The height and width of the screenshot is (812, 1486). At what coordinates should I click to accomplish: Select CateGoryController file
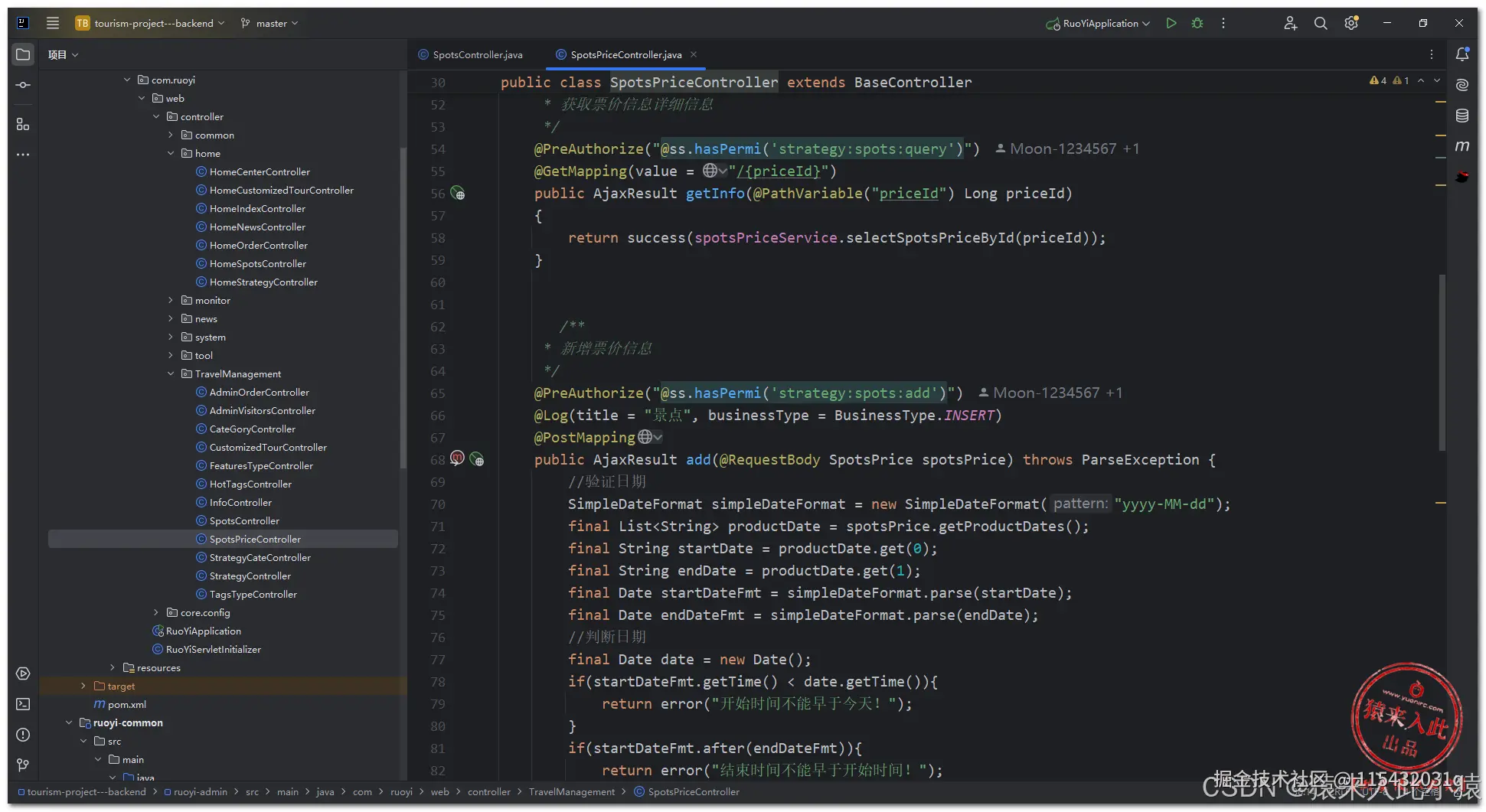click(x=253, y=429)
